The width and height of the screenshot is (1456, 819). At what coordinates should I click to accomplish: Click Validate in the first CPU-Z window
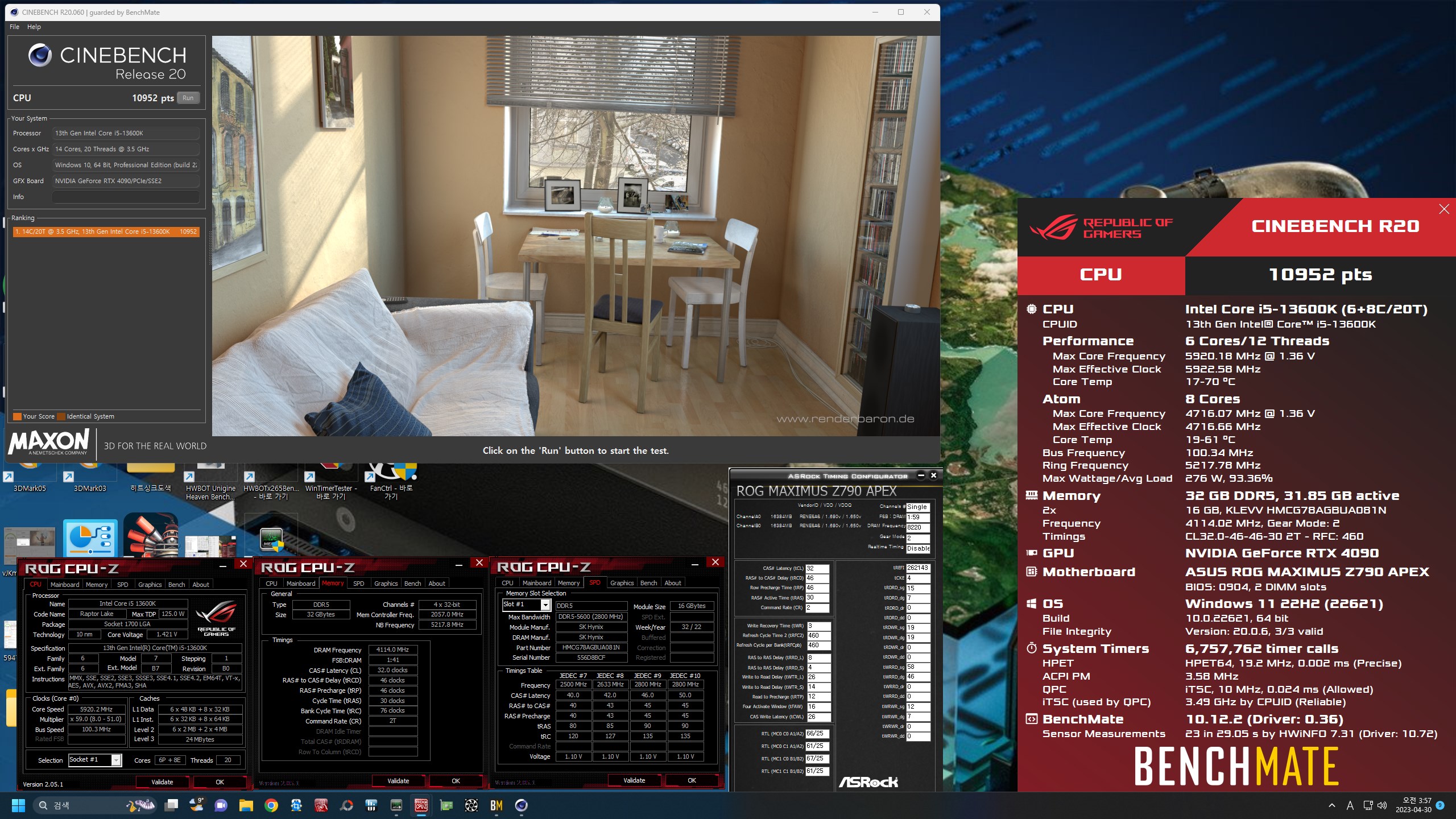(x=162, y=782)
